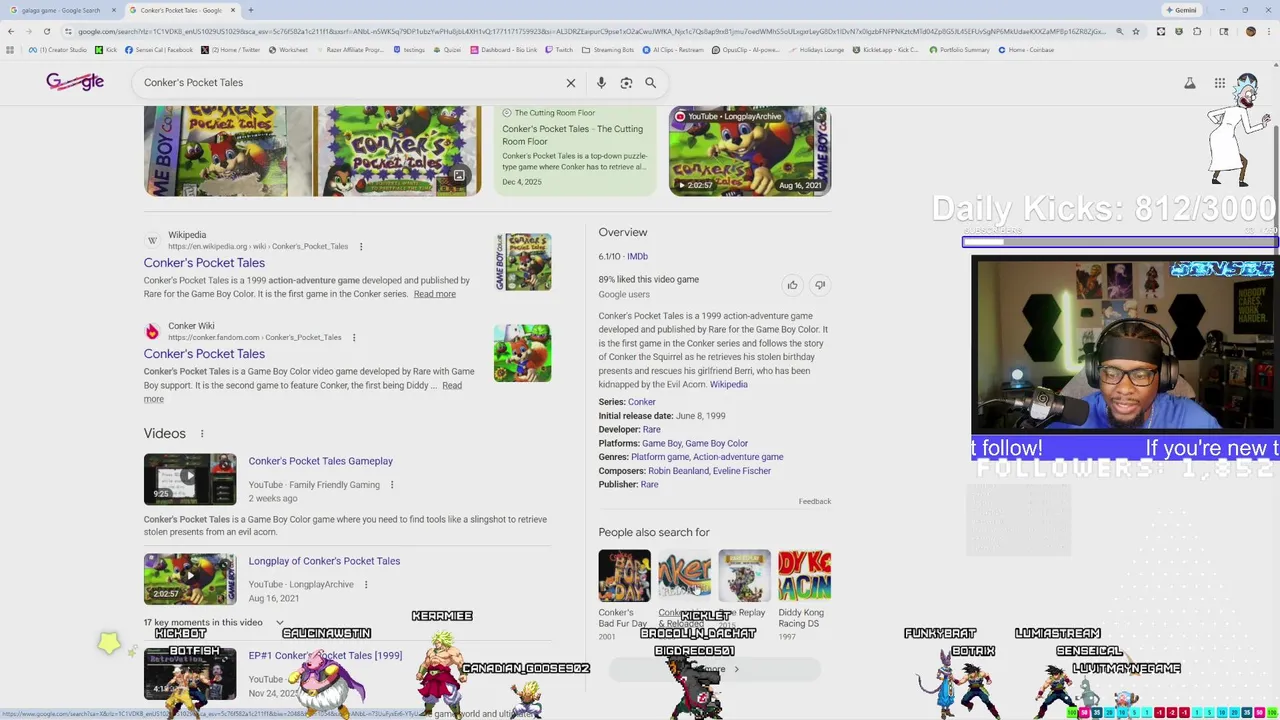Reload the page in the browser
1280x720 pixels.
(x=46, y=31)
